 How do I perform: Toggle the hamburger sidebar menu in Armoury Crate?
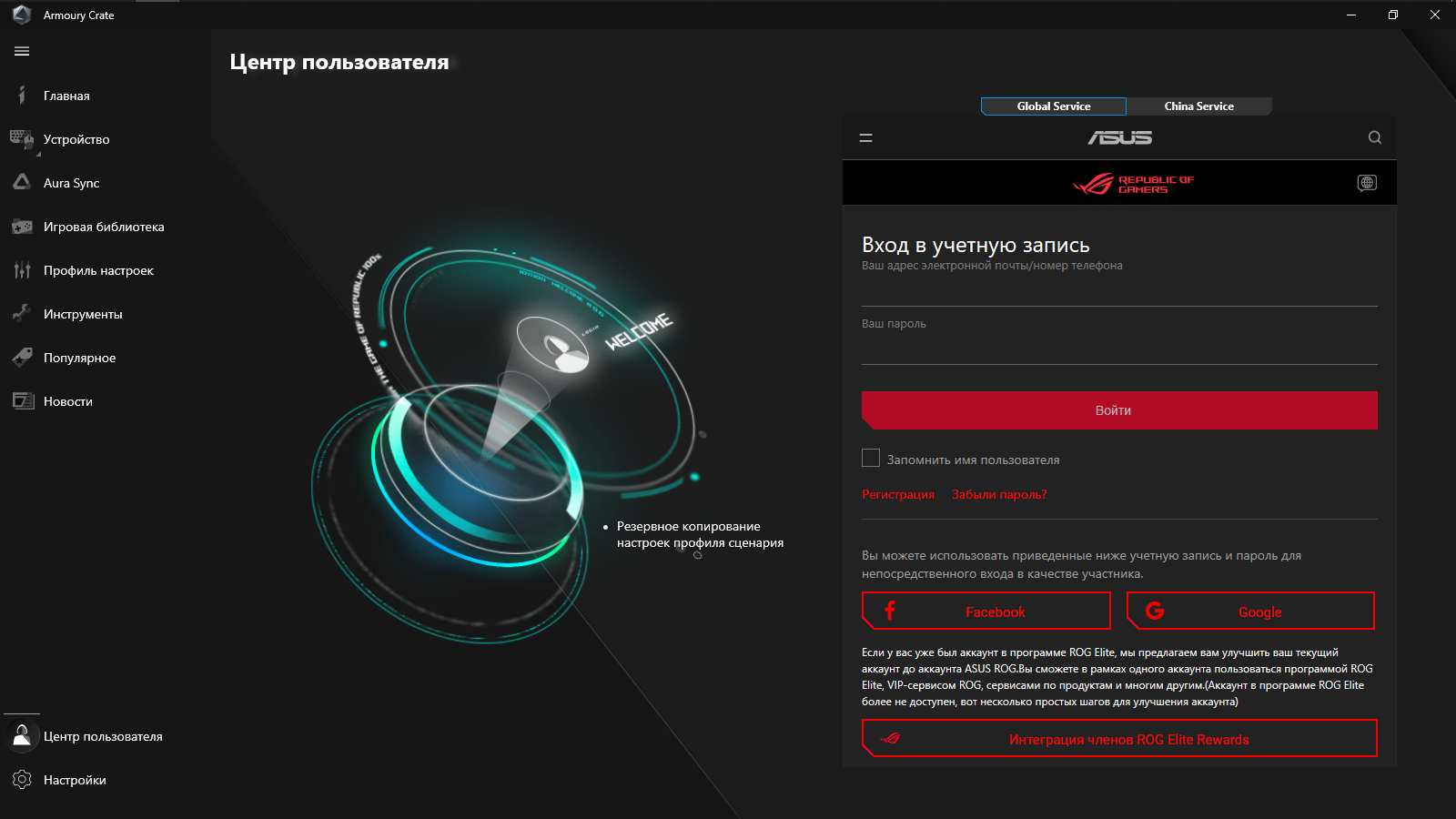click(22, 52)
